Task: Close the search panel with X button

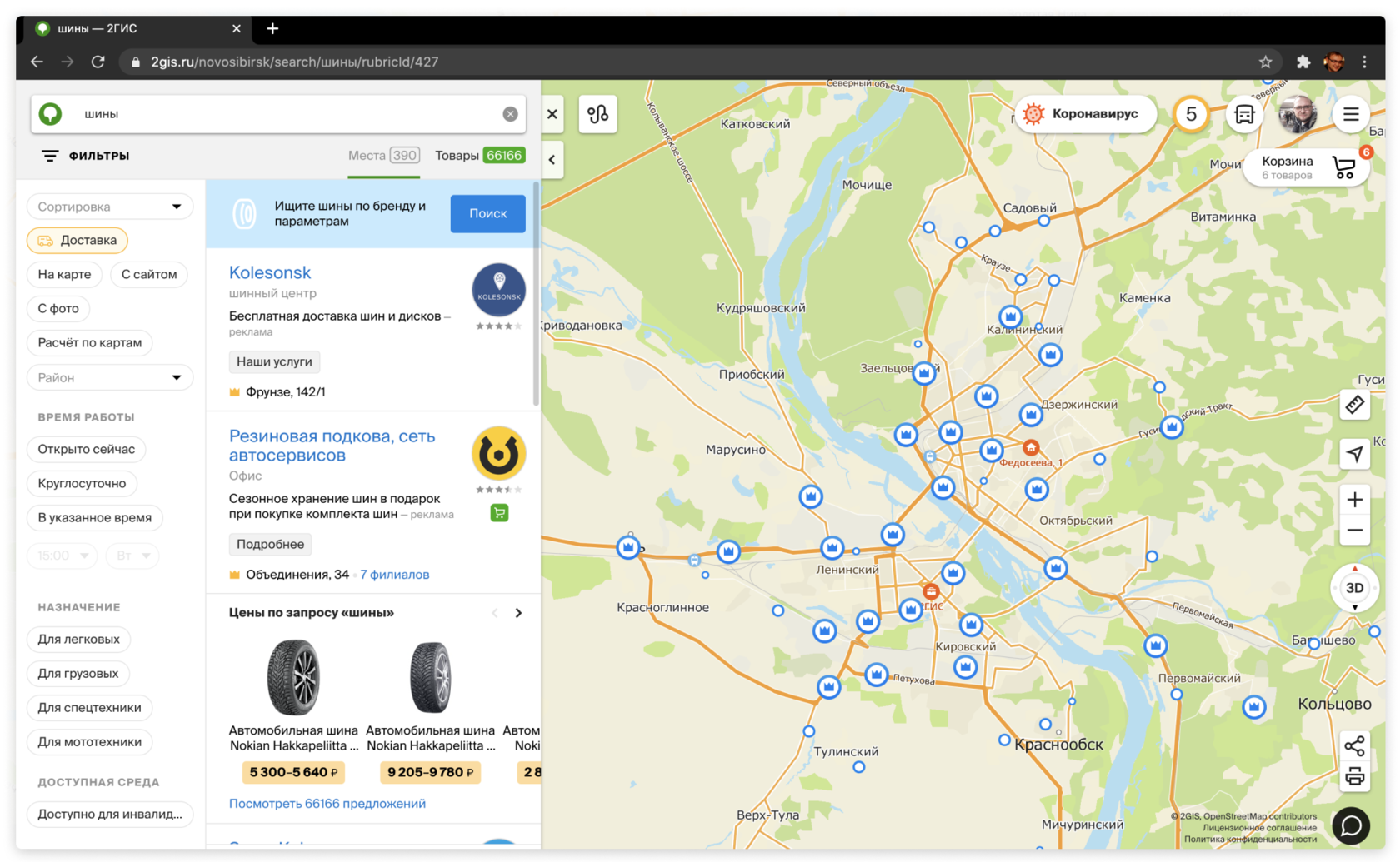Action: (x=552, y=114)
